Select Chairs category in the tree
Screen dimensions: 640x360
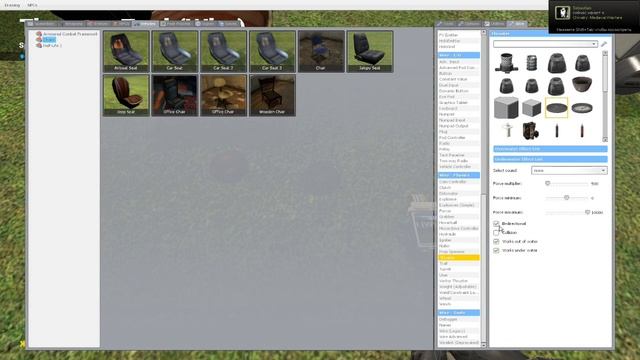click(49, 40)
